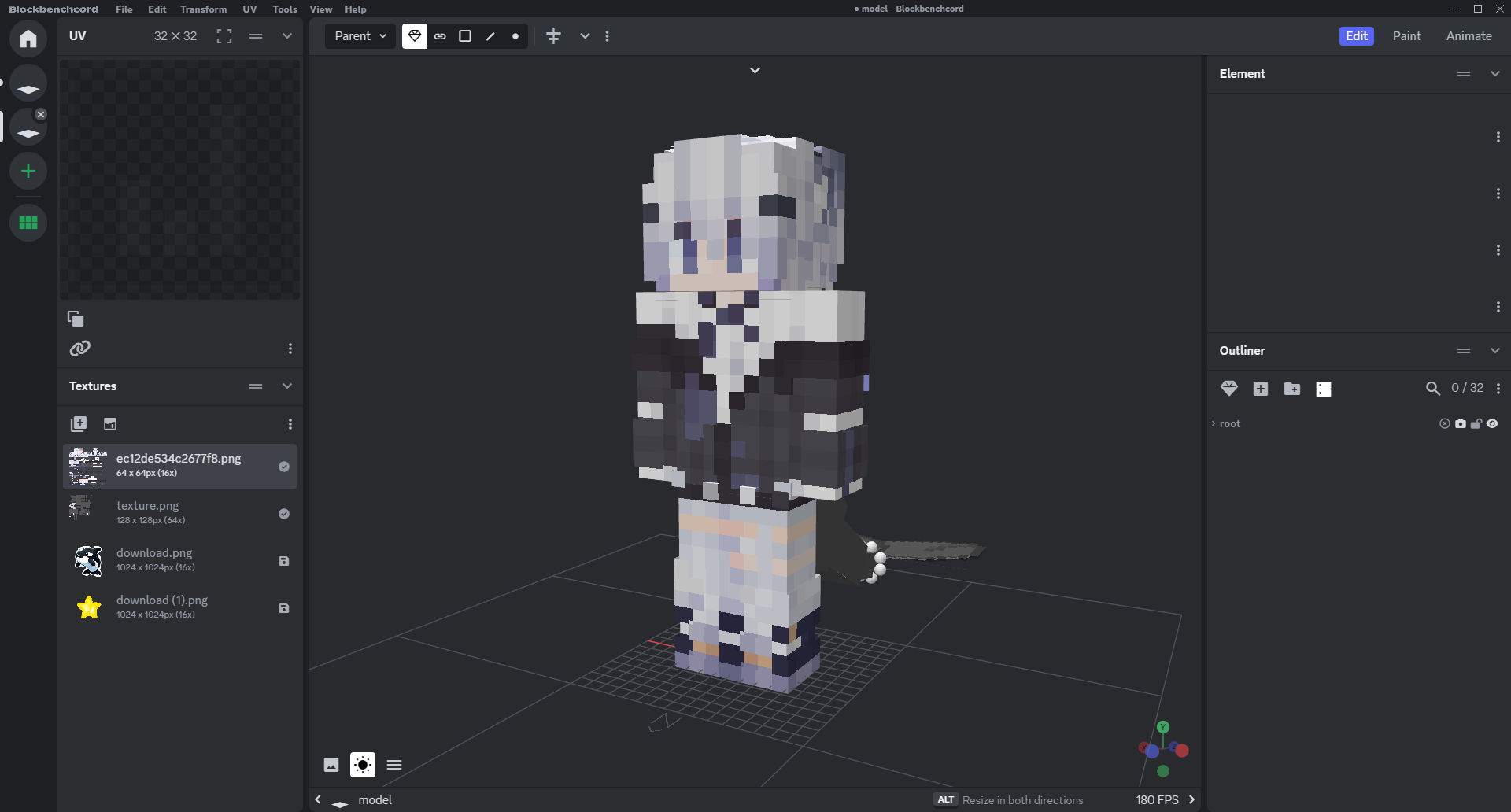
Task: Open the Parent selection mode dropdown
Action: pyautogui.click(x=360, y=36)
